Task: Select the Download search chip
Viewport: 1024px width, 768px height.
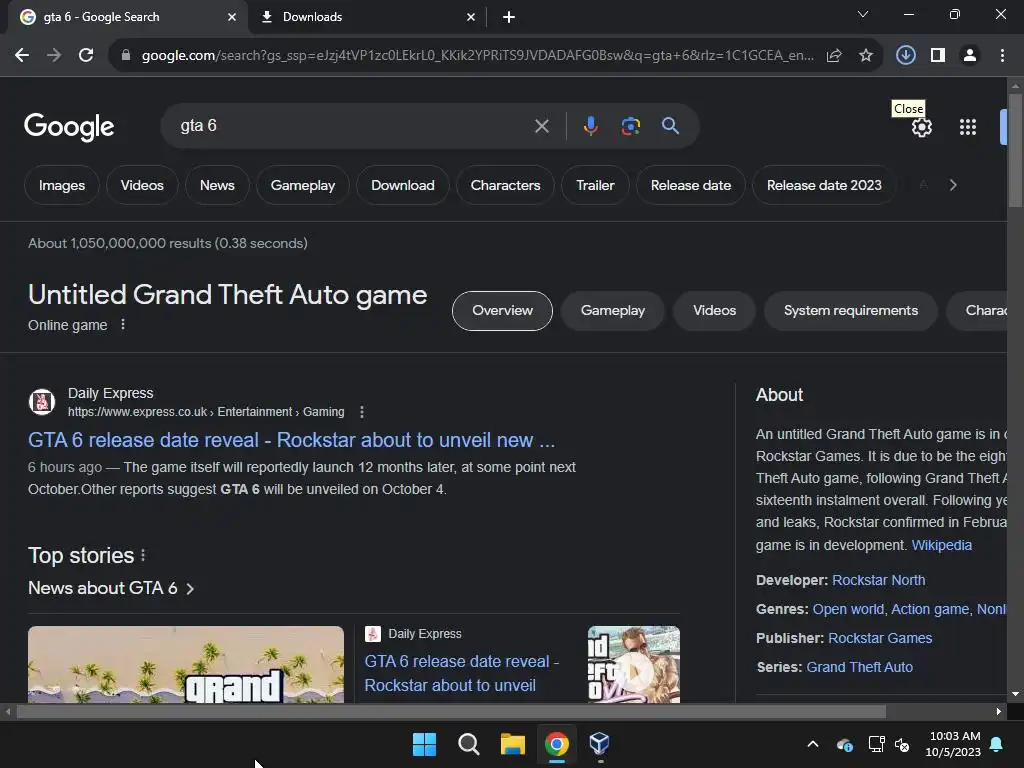Action: click(402, 185)
